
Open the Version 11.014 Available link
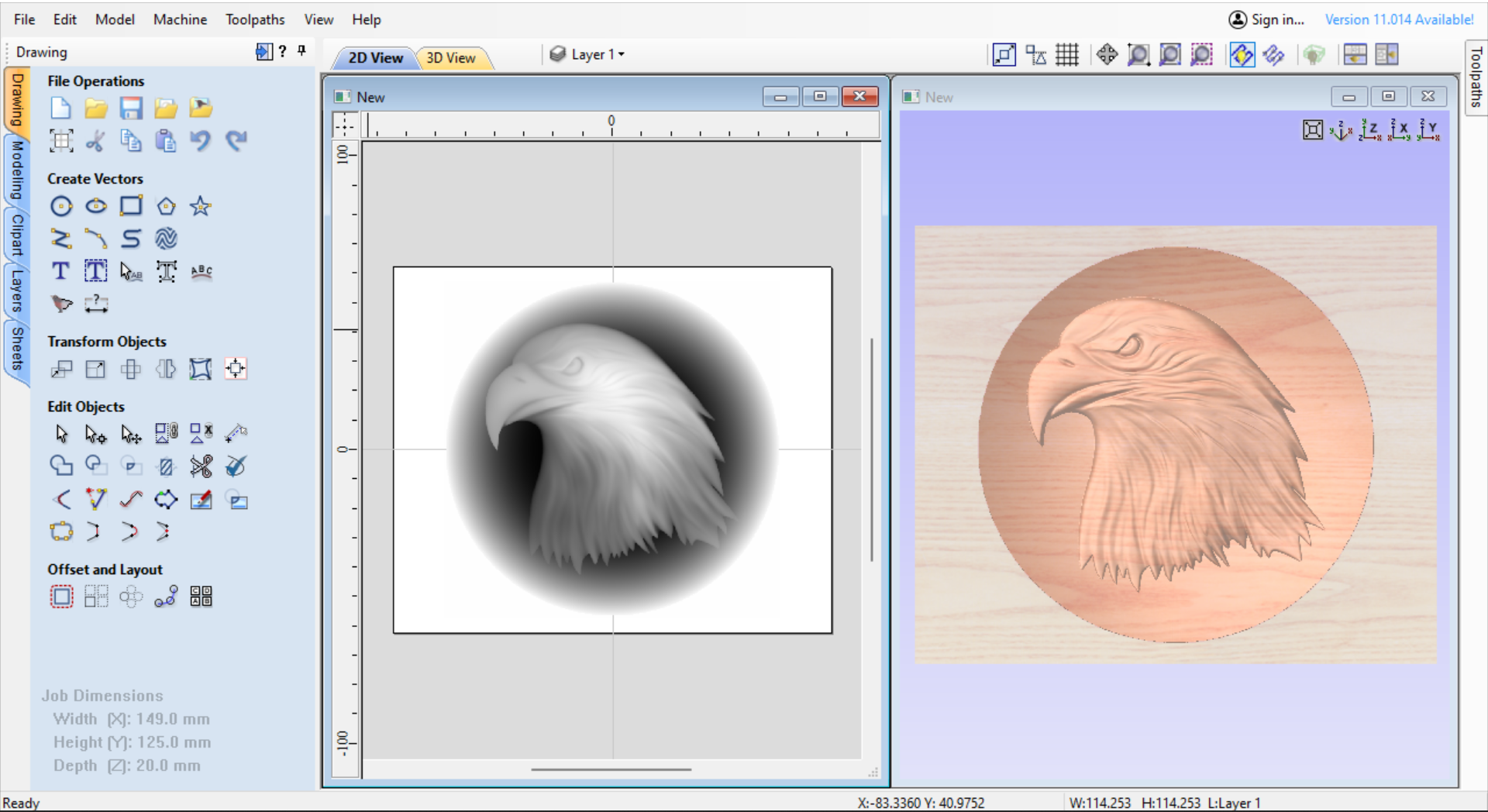click(1399, 19)
